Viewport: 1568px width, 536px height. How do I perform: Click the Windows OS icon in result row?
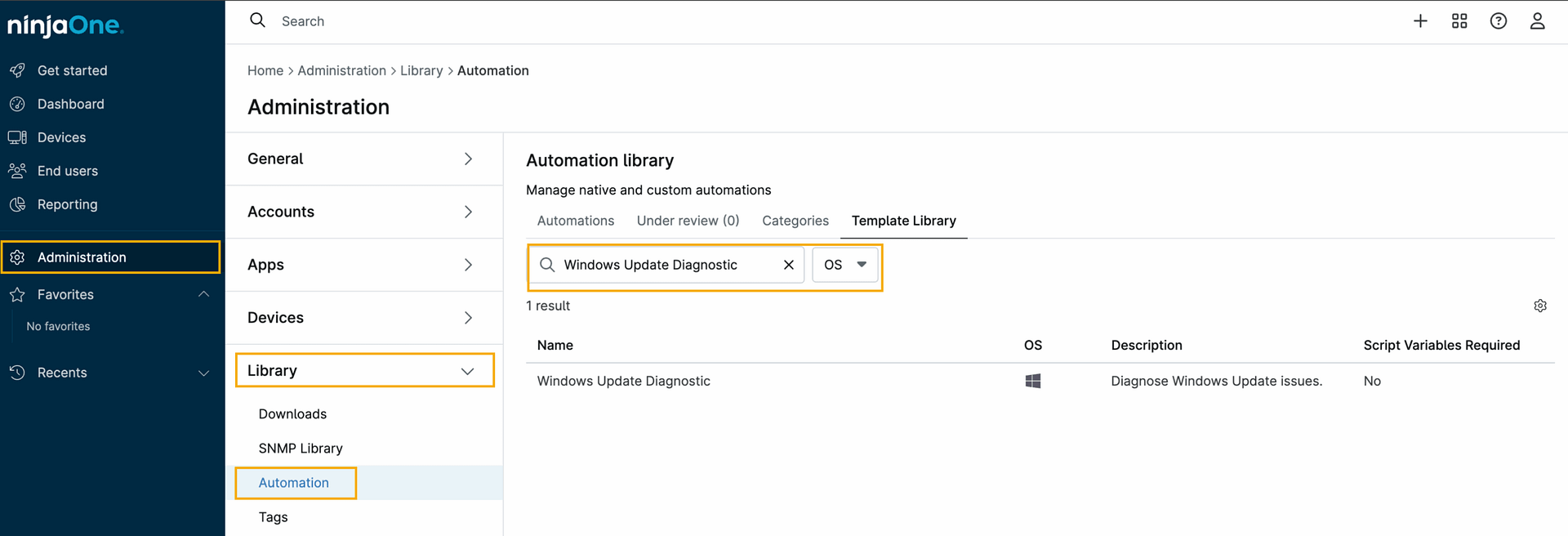[1032, 381]
